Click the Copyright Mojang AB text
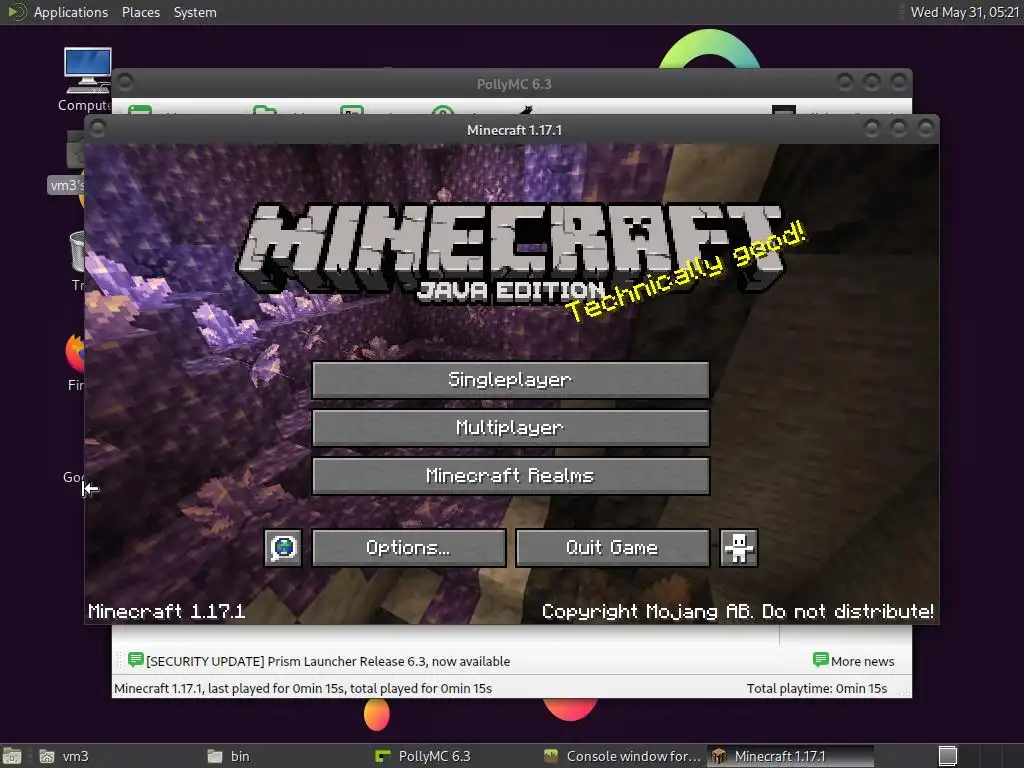This screenshot has width=1024, height=768. coord(738,611)
